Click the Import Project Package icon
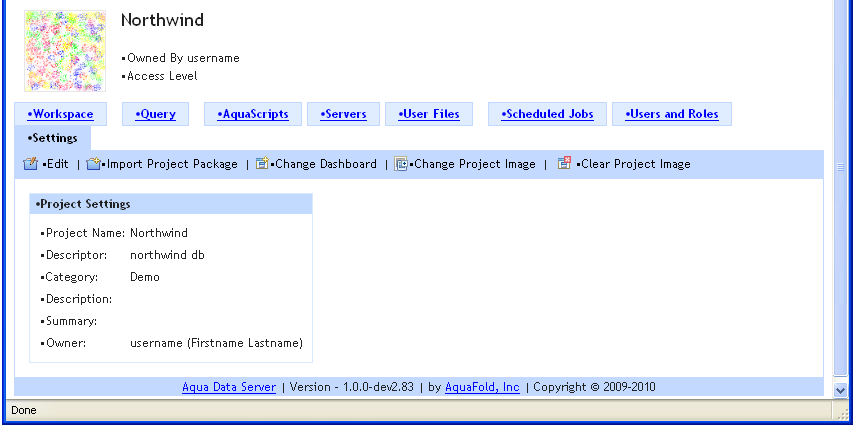Viewport: 853px width, 426px height. [x=93, y=164]
